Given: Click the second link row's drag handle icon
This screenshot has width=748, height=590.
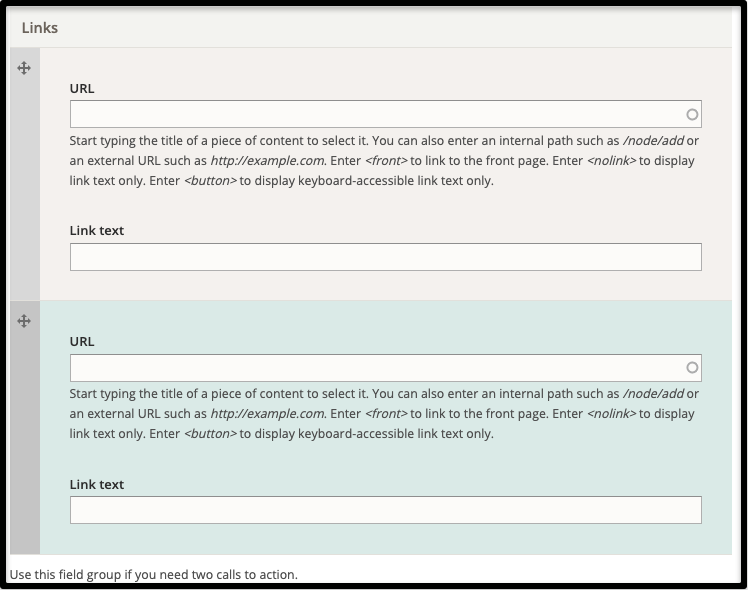Looking at the screenshot, I should click(24, 321).
